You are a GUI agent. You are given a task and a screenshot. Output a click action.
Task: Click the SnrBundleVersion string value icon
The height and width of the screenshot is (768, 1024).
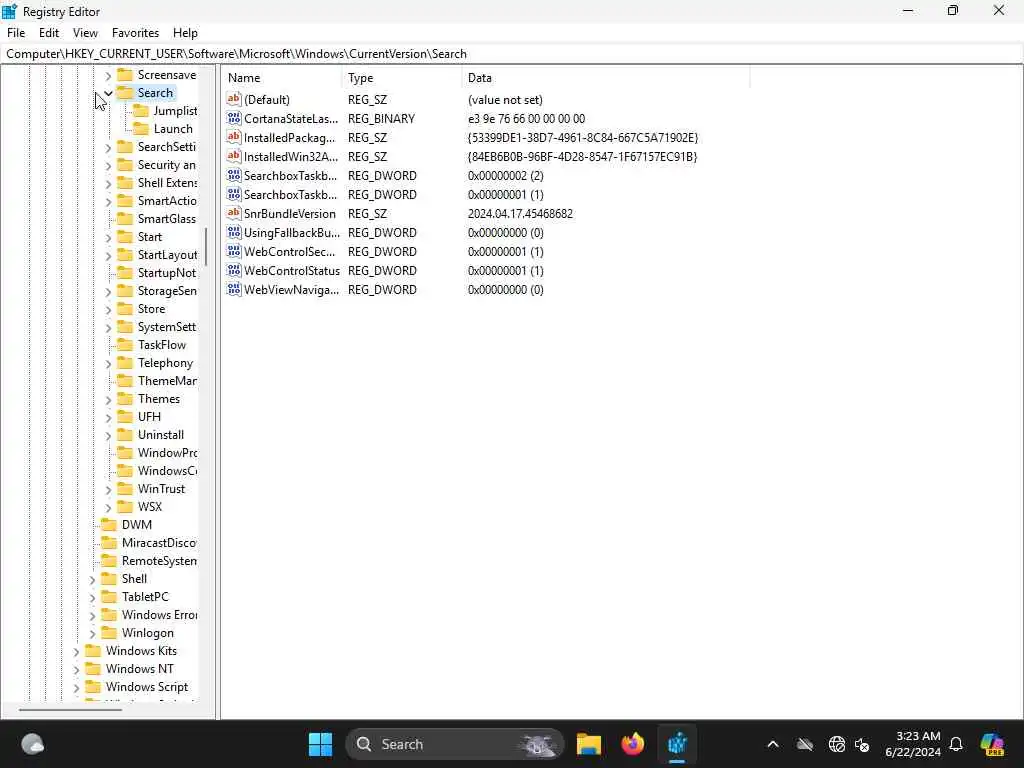point(234,214)
